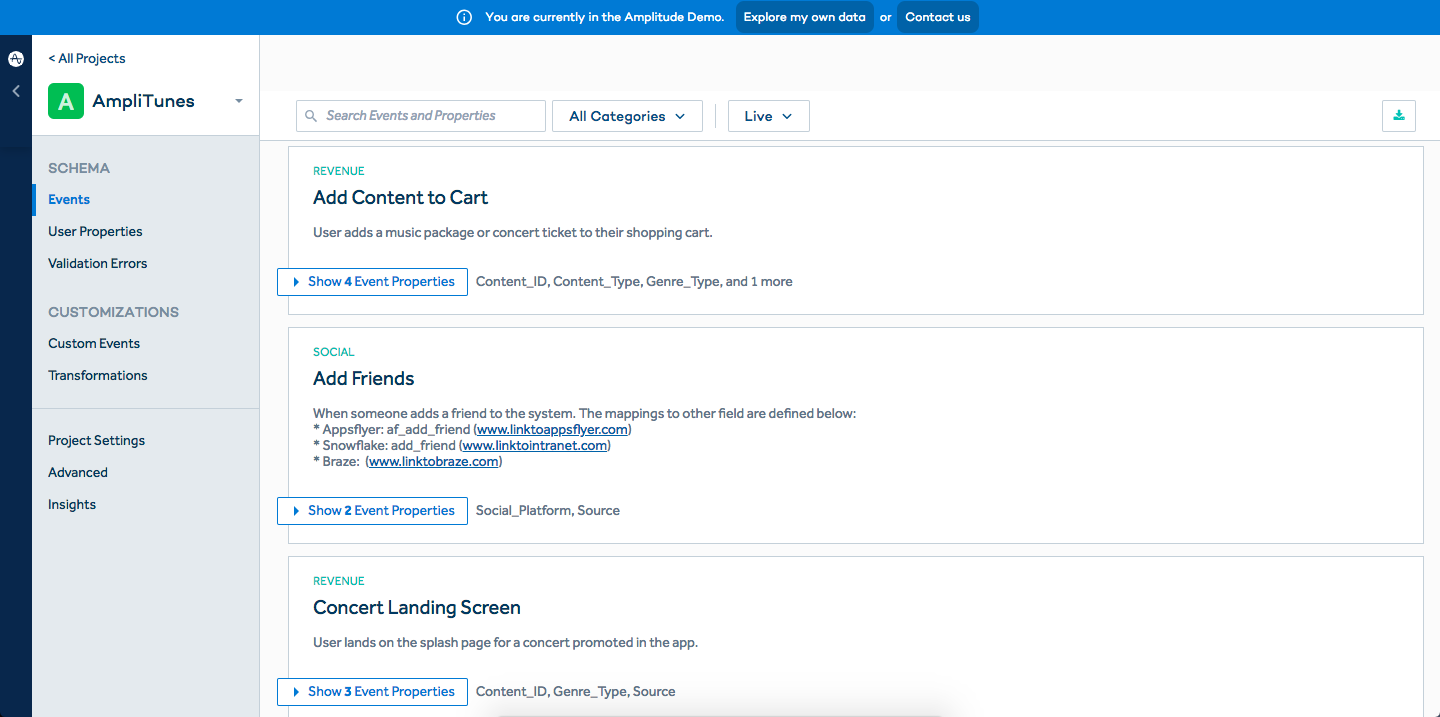Click the REVENUE label above Add Content to Cart
1440x717 pixels.
(x=339, y=171)
